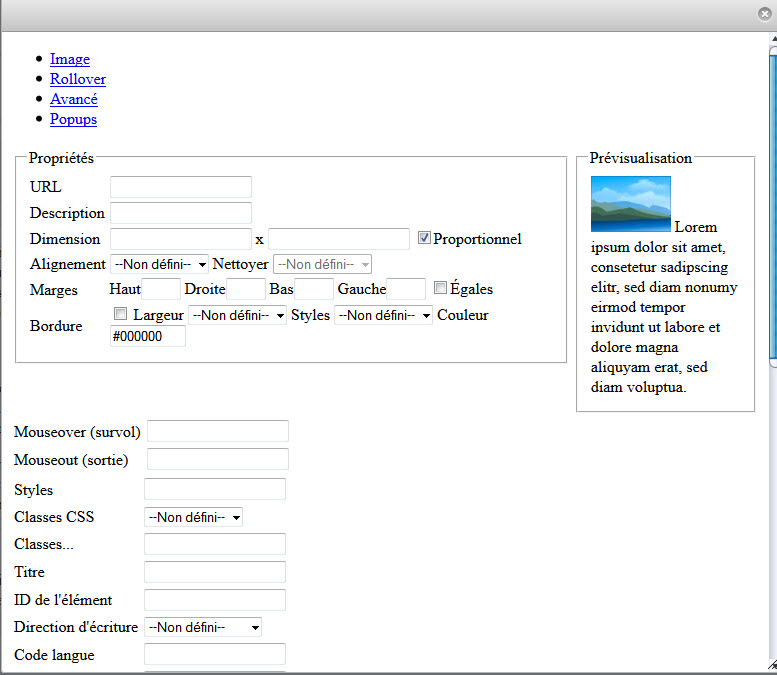777x675 pixels.
Task: Click the preview landscape image thumbnail
Action: click(x=631, y=204)
